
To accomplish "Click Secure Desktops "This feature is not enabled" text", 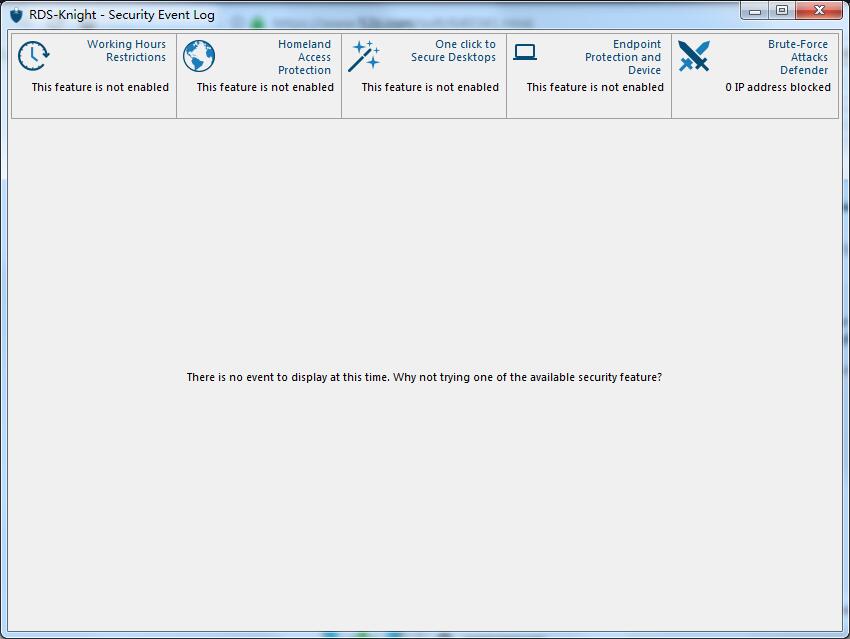I will [430, 87].
